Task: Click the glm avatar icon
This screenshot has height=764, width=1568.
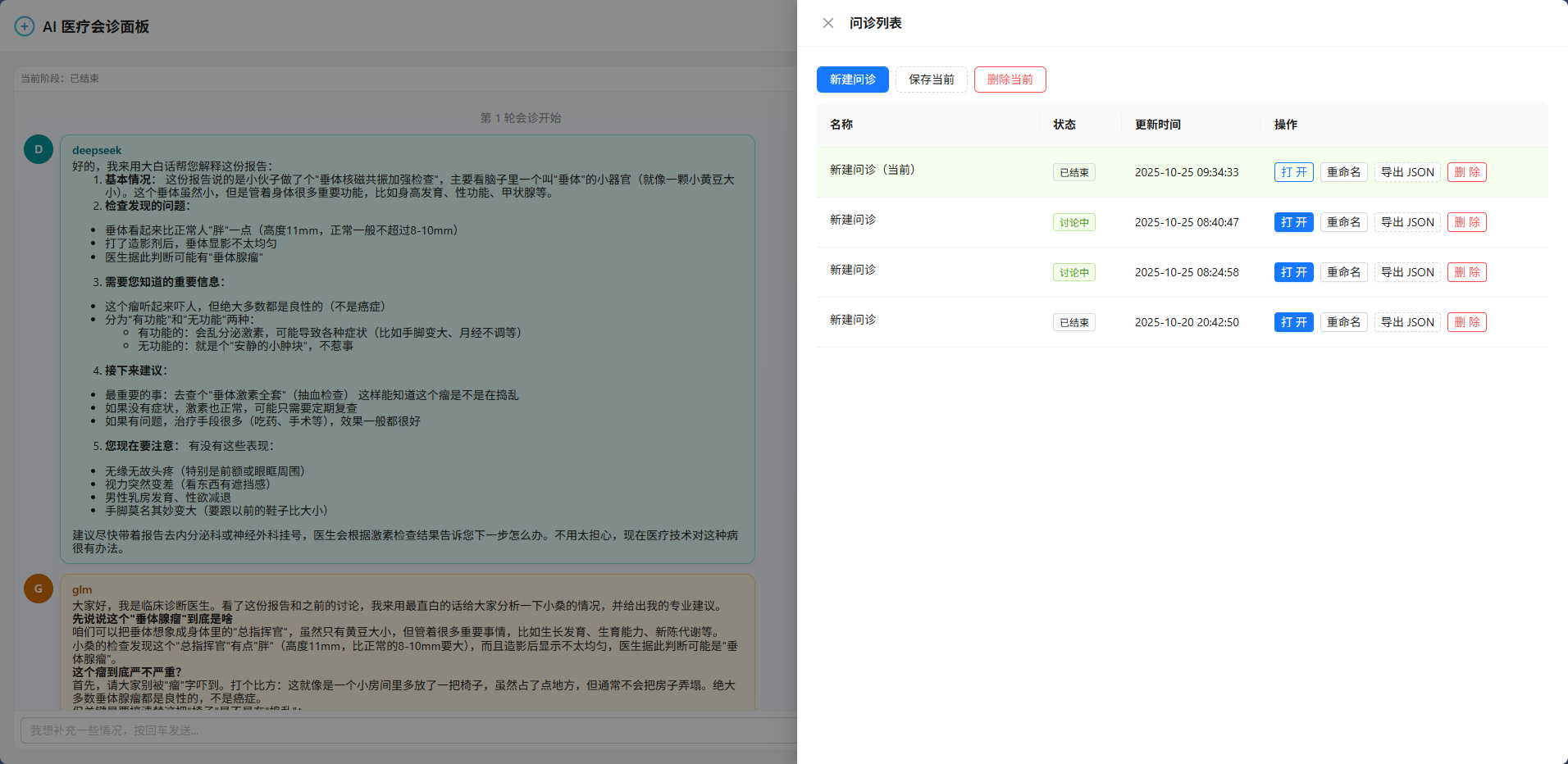Action: click(x=39, y=589)
